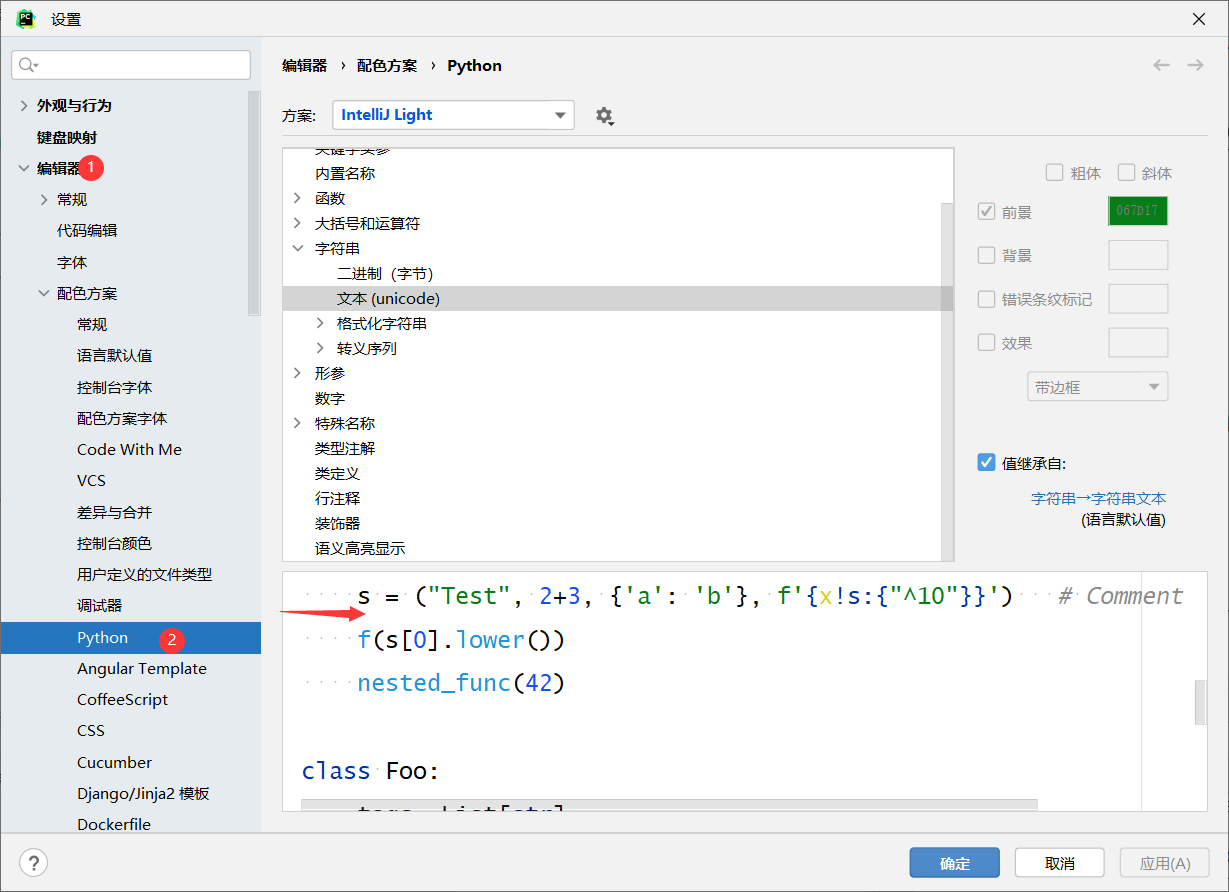This screenshot has height=892, width=1229.
Task: Select 用户定义的文件类型 in sidebar
Action: [145, 574]
